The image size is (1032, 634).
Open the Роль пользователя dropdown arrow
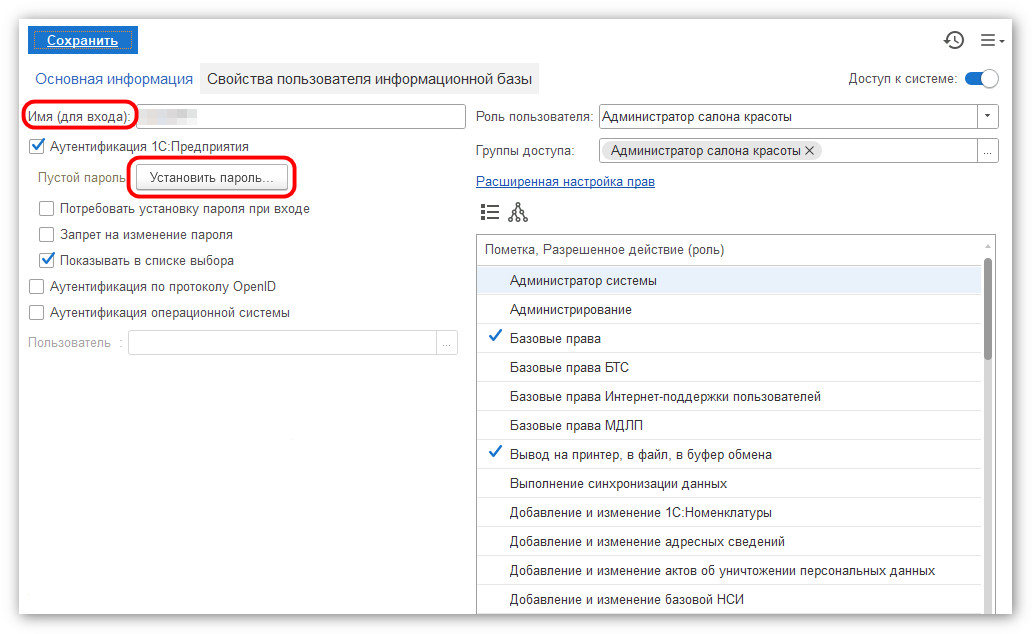(x=987, y=117)
